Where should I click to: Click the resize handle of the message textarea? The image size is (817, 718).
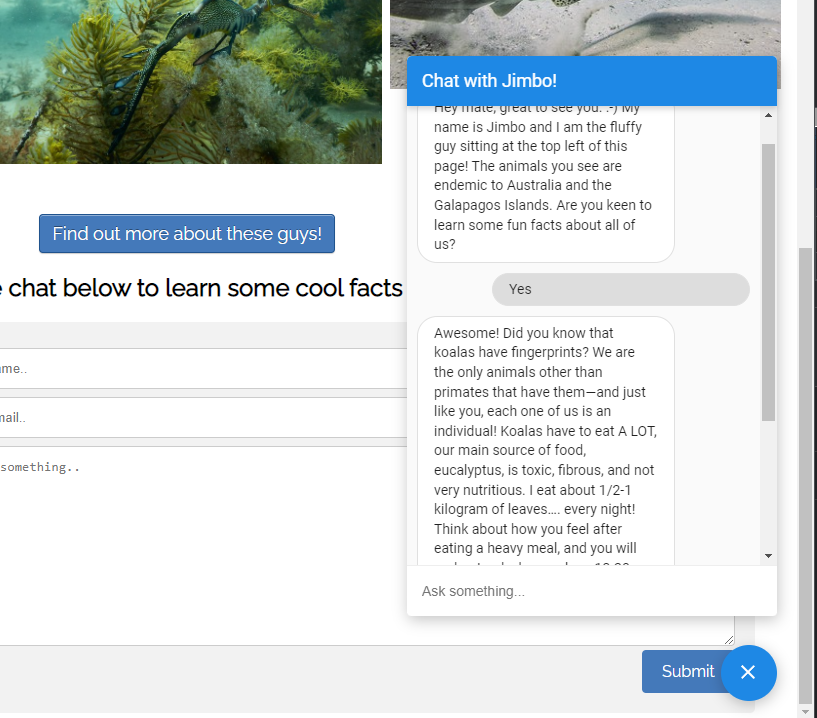(729, 639)
